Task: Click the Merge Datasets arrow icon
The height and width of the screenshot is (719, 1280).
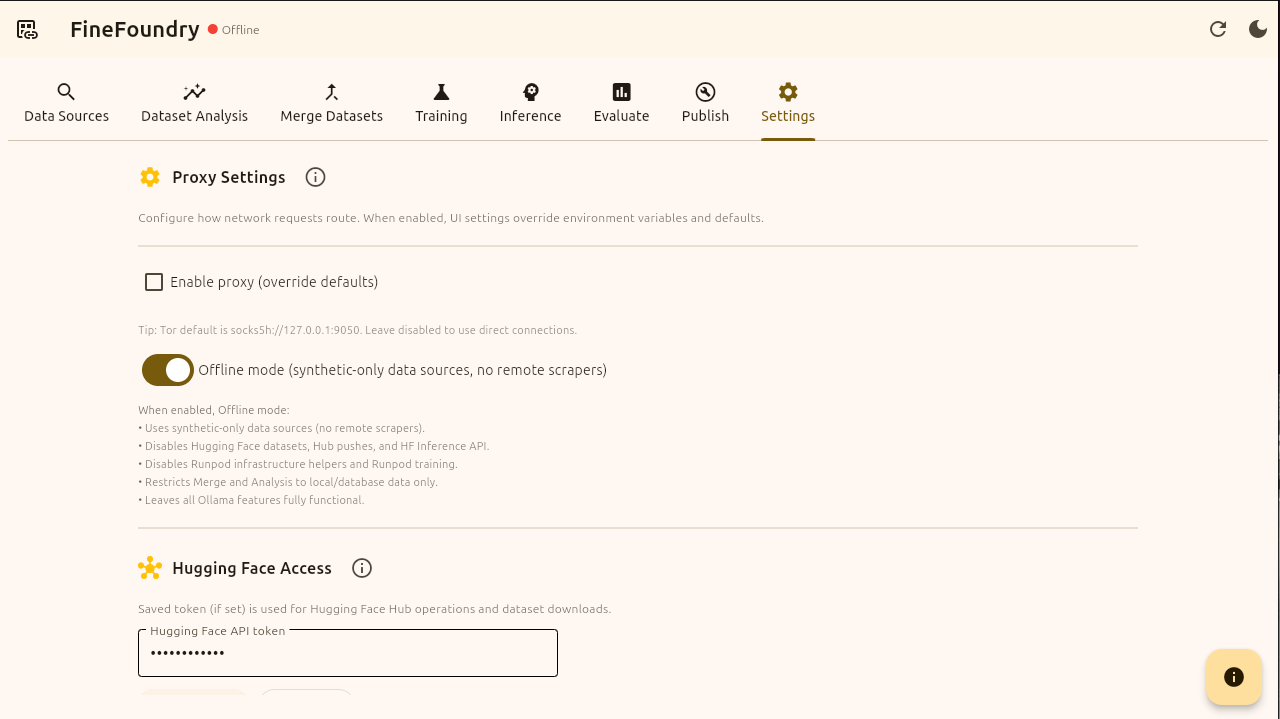Action: [x=332, y=92]
